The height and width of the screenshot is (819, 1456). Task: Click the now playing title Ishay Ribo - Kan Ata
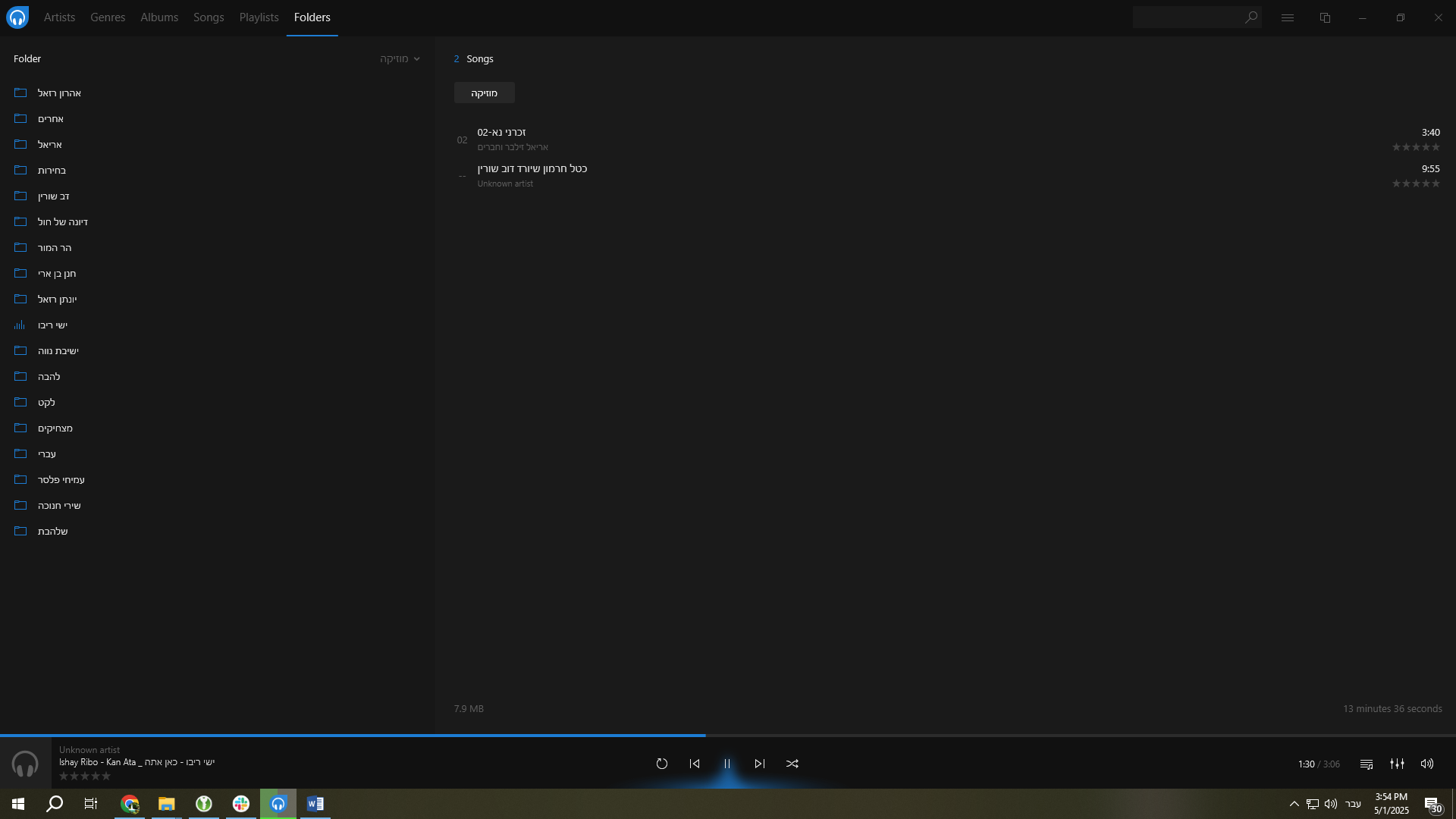click(x=137, y=762)
